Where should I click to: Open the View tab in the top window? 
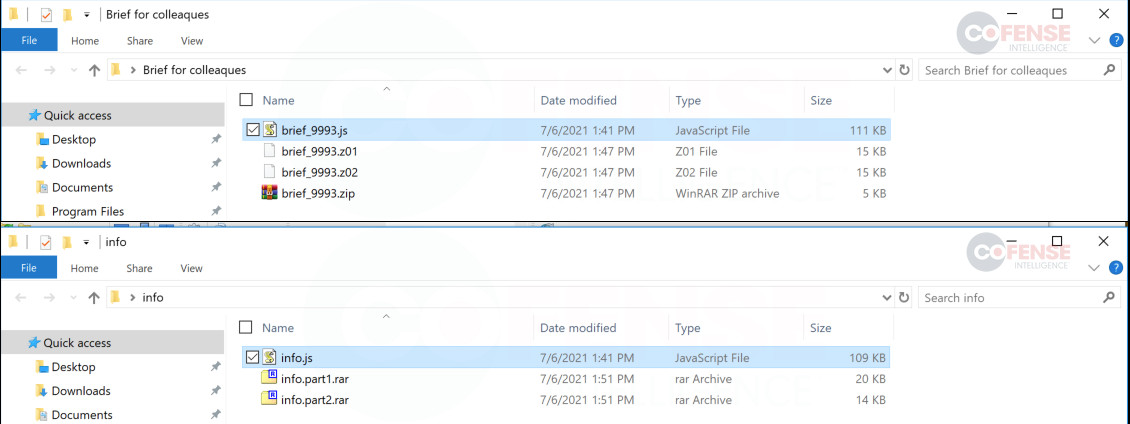coord(192,41)
